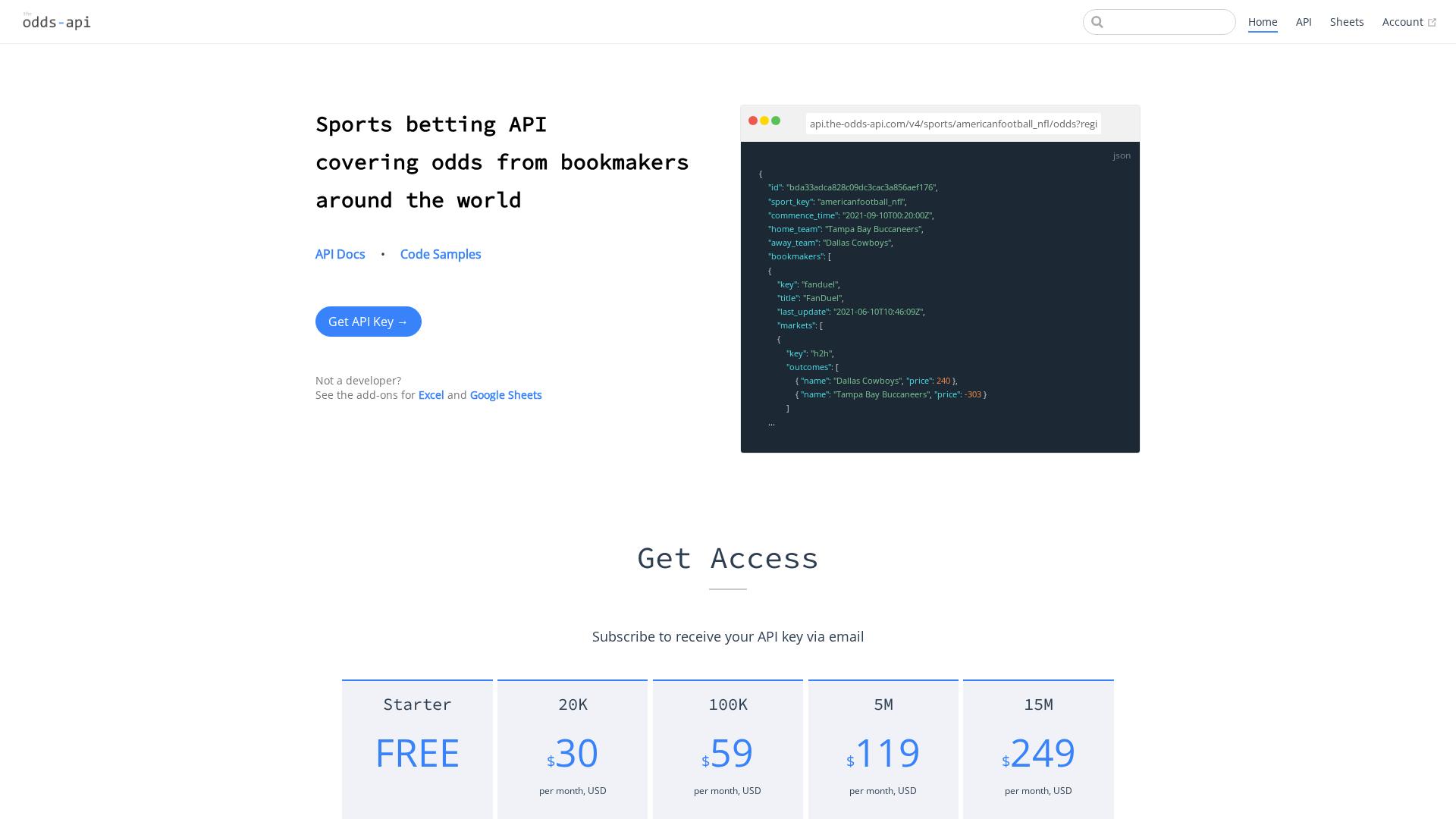Screen dimensions: 1456x819
Task: Click the search magnifier icon
Action: tap(1097, 22)
